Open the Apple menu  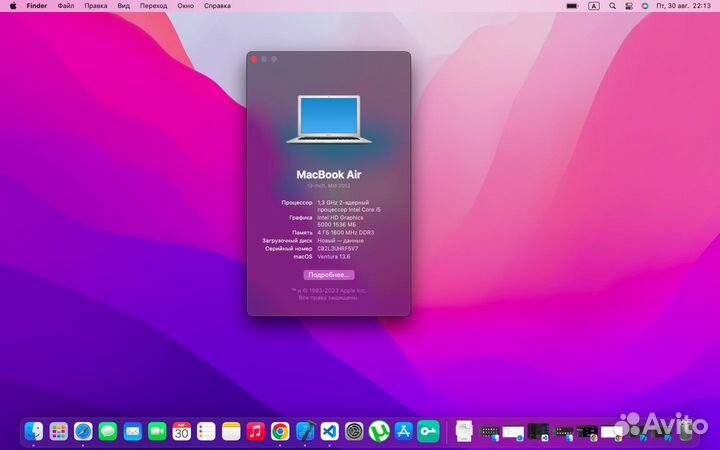(13, 6)
